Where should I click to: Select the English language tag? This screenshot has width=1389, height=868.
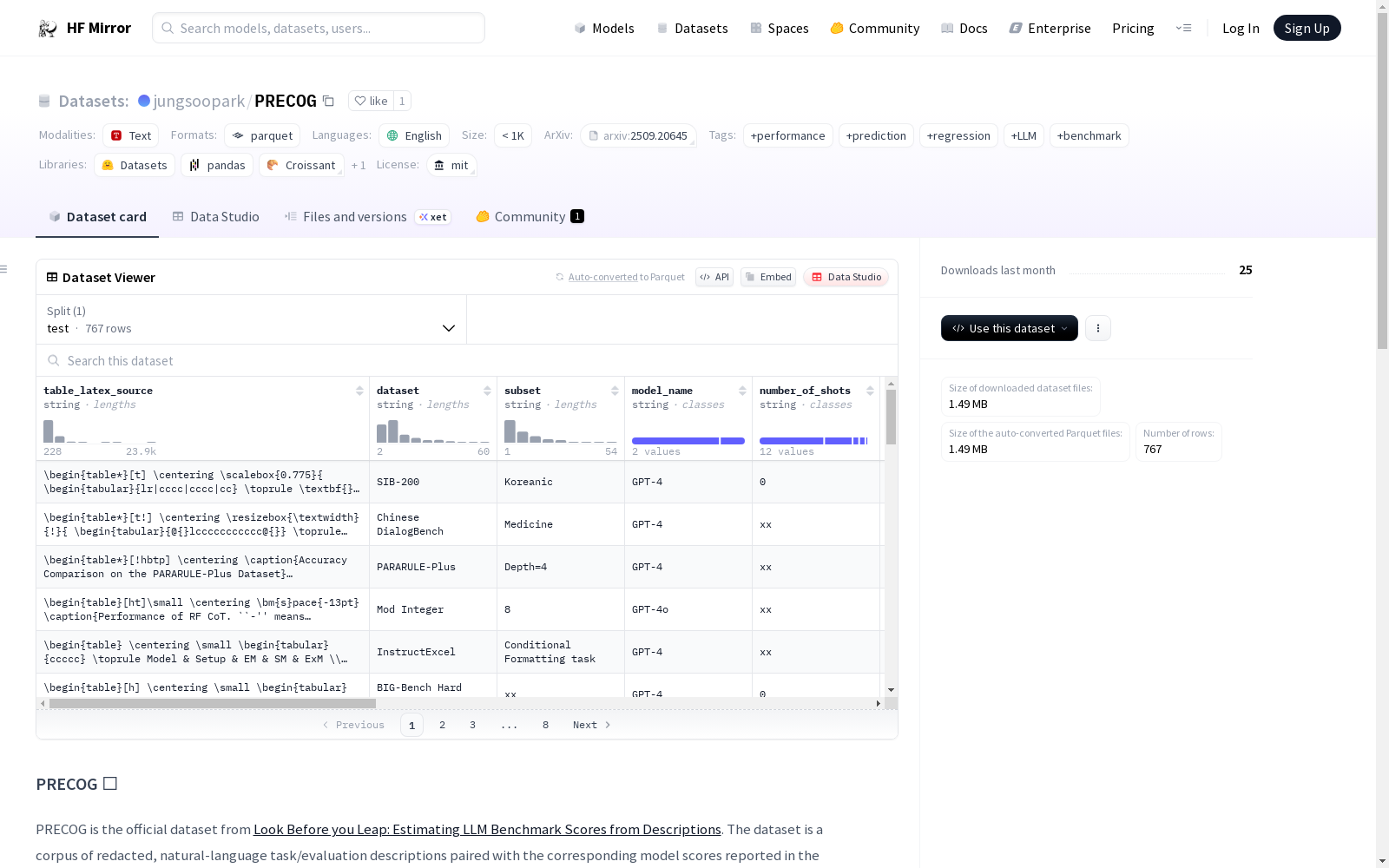click(x=414, y=135)
